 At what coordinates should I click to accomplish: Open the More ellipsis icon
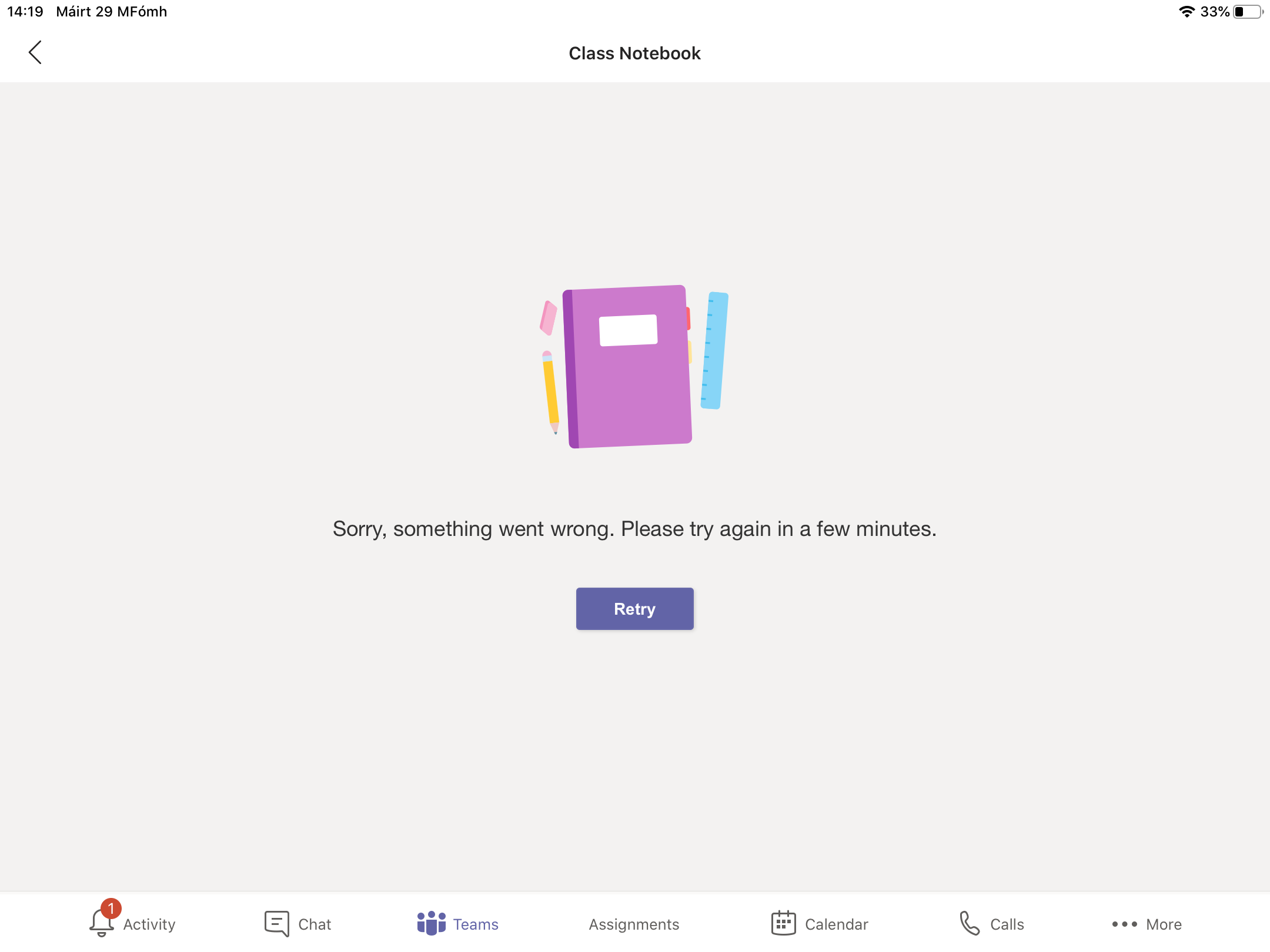(1124, 924)
